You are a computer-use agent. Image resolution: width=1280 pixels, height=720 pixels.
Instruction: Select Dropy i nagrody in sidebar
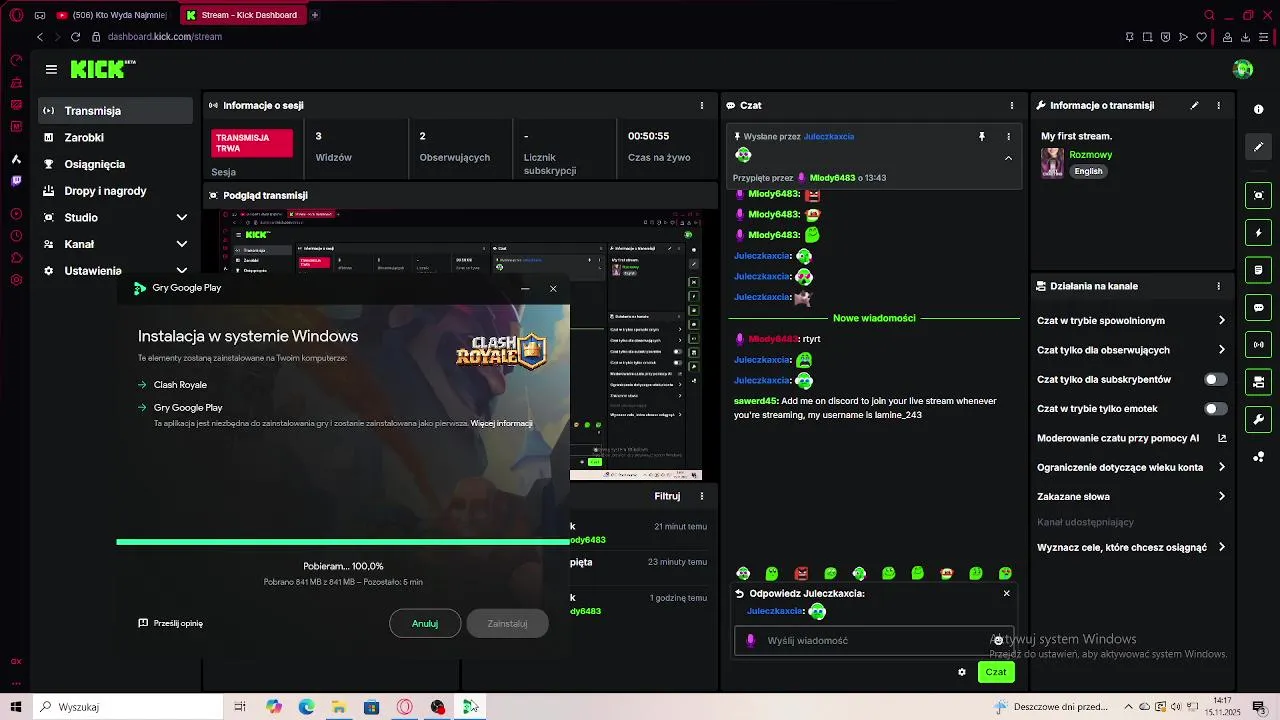tap(116, 191)
